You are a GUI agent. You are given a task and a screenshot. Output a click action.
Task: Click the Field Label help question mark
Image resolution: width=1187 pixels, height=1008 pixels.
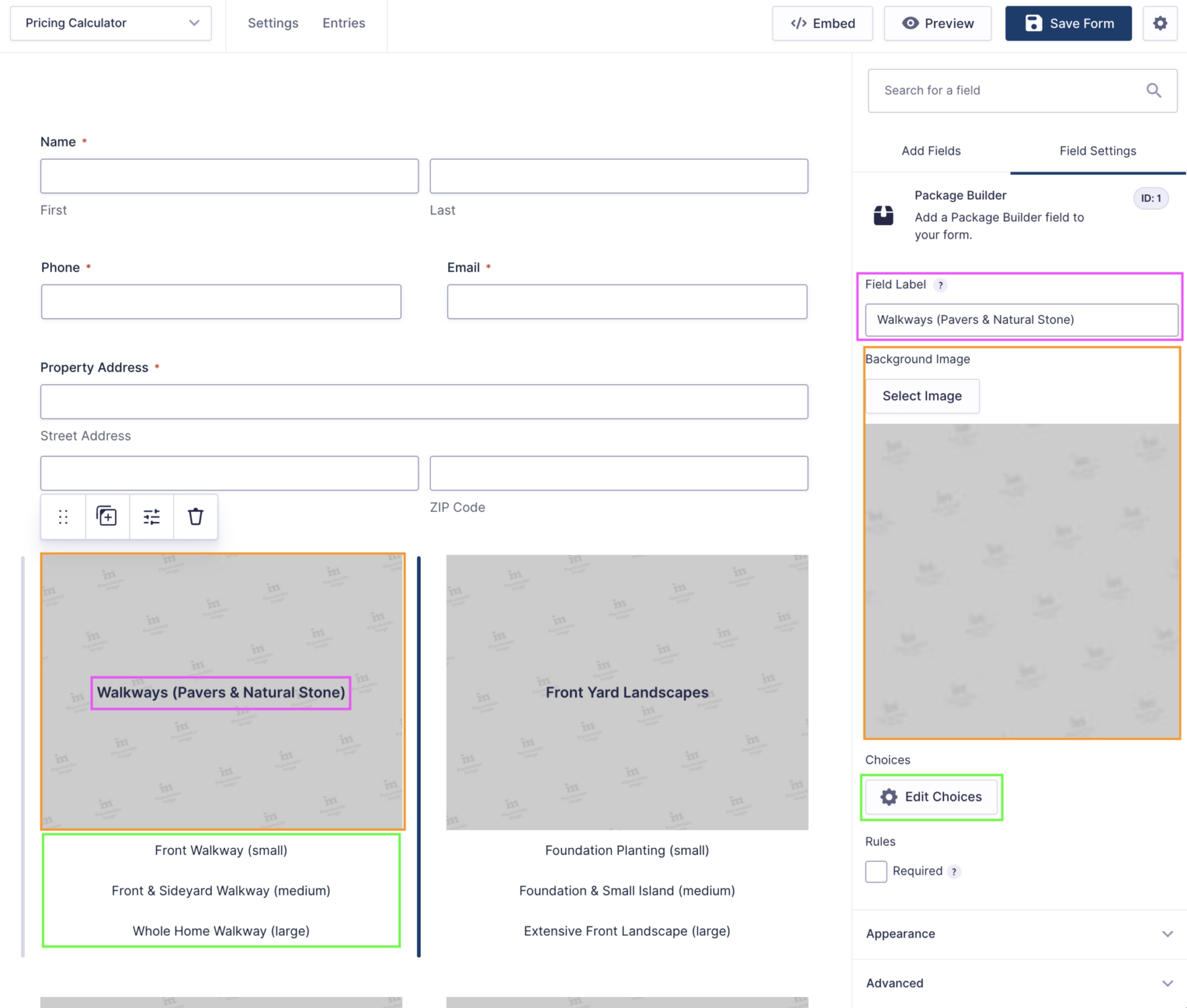point(940,285)
